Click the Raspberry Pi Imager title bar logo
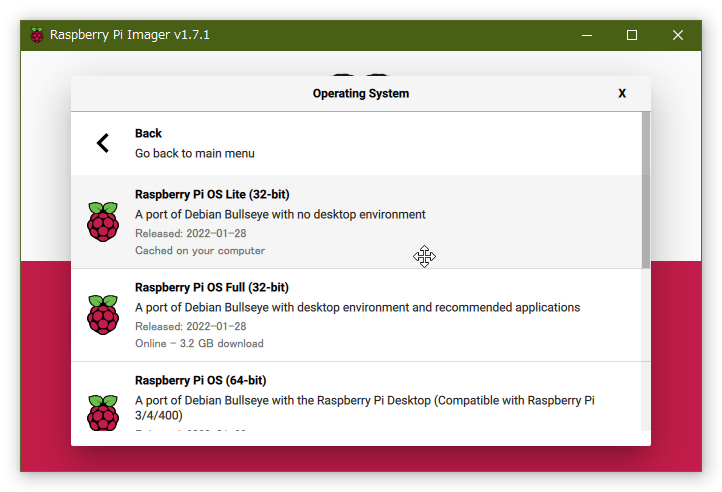Viewport: 722px width, 492px height. (x=37, y=35)
